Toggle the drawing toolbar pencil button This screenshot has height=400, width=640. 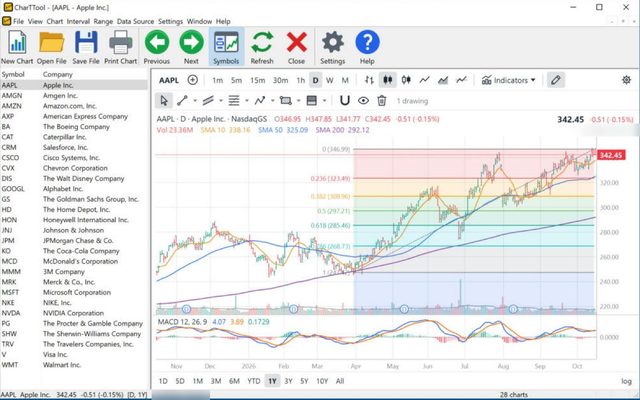point(556,80)
